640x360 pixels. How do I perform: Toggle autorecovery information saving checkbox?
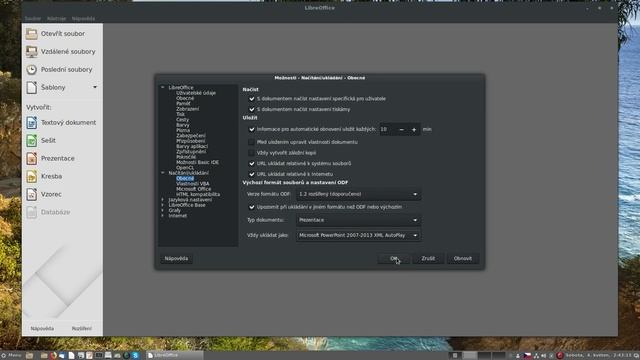tap(251, 129)
